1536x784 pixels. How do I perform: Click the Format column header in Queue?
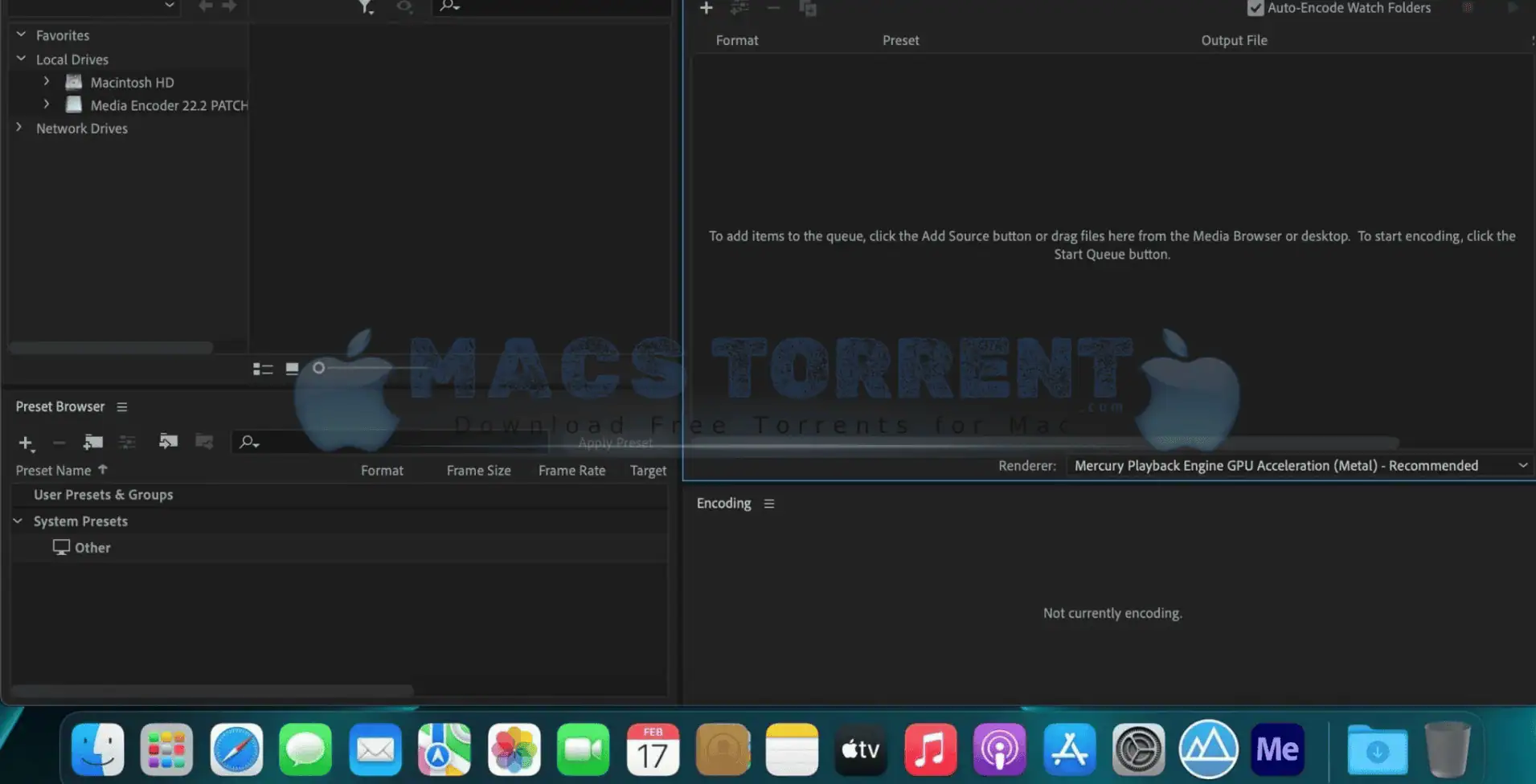[737, 40]
